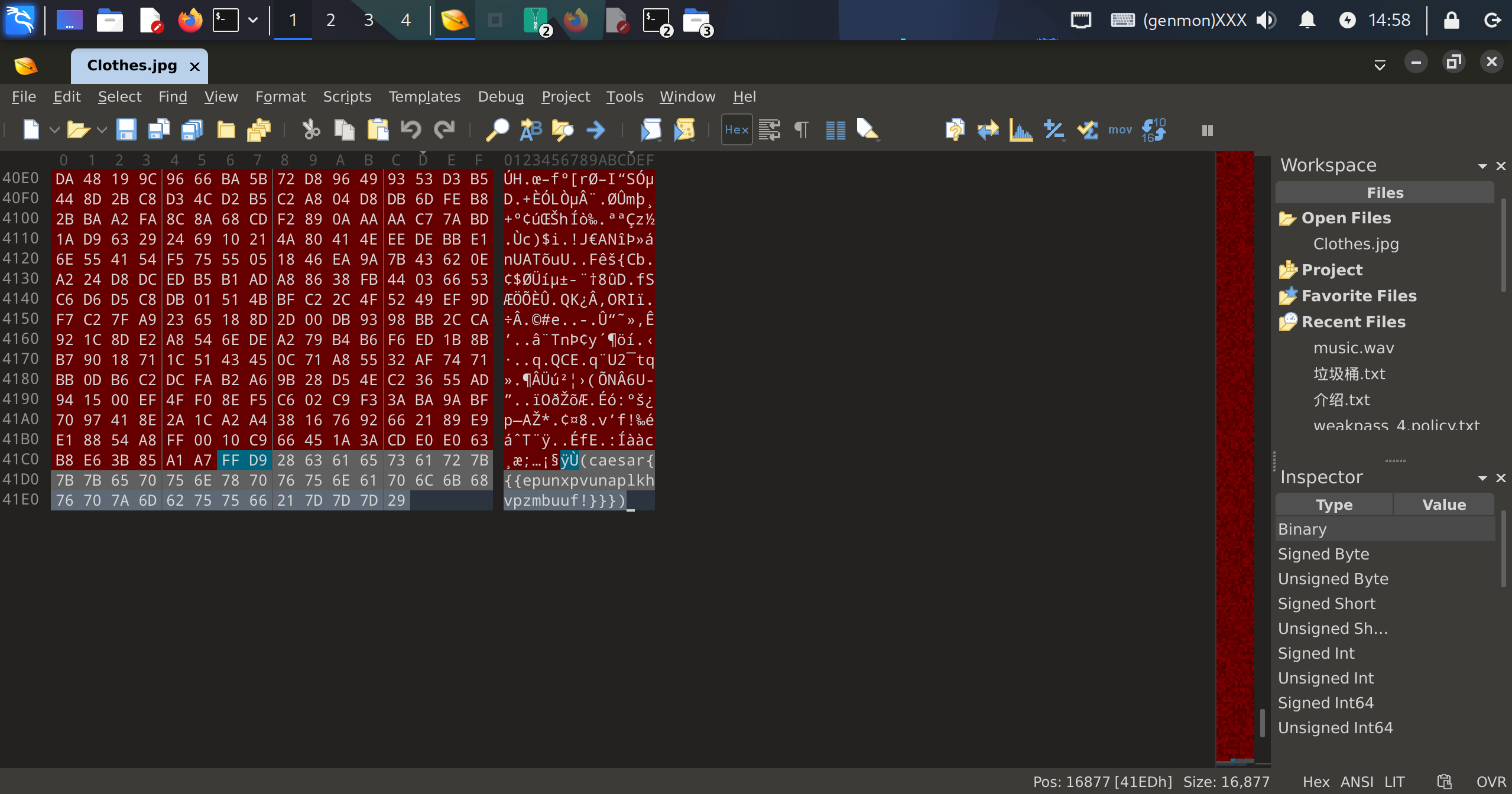The height and width of the screenshot is (794, 1512).
Task: Expand the Open file dropdown arrow
Action: pos(102,130)
